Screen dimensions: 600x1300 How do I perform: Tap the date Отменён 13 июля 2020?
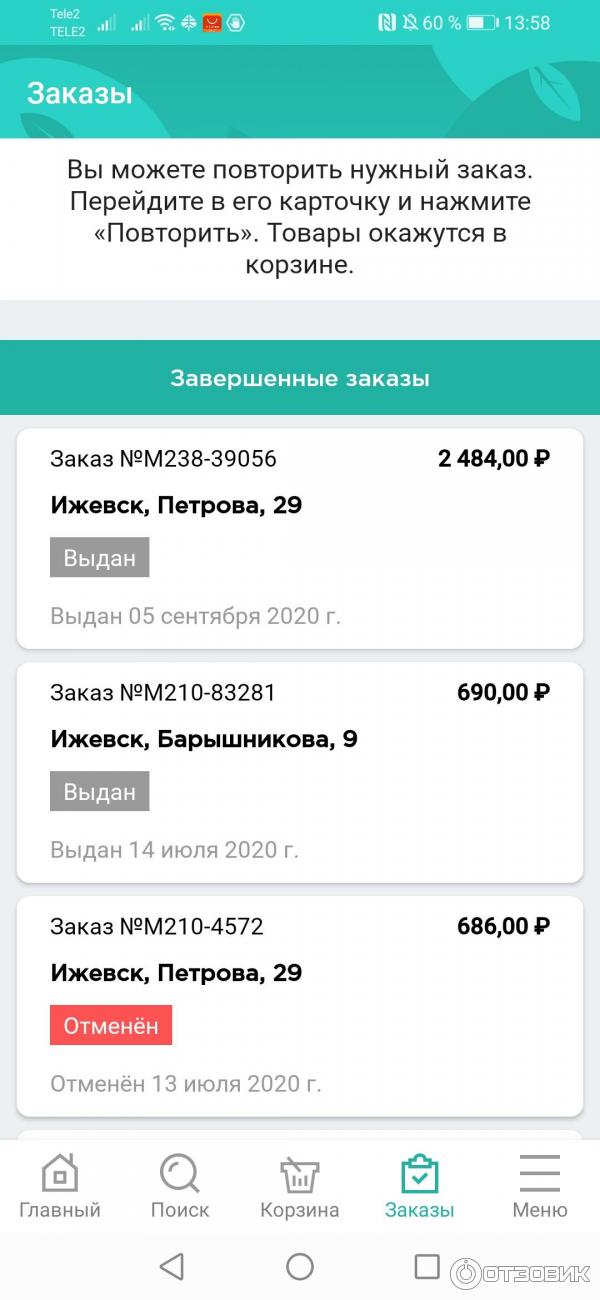(x=186, y=1083)
